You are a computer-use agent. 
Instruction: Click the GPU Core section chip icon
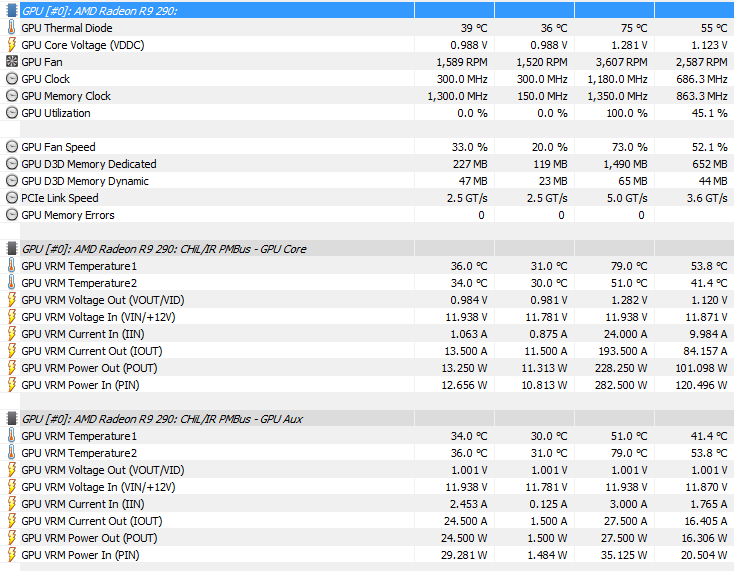12,249
